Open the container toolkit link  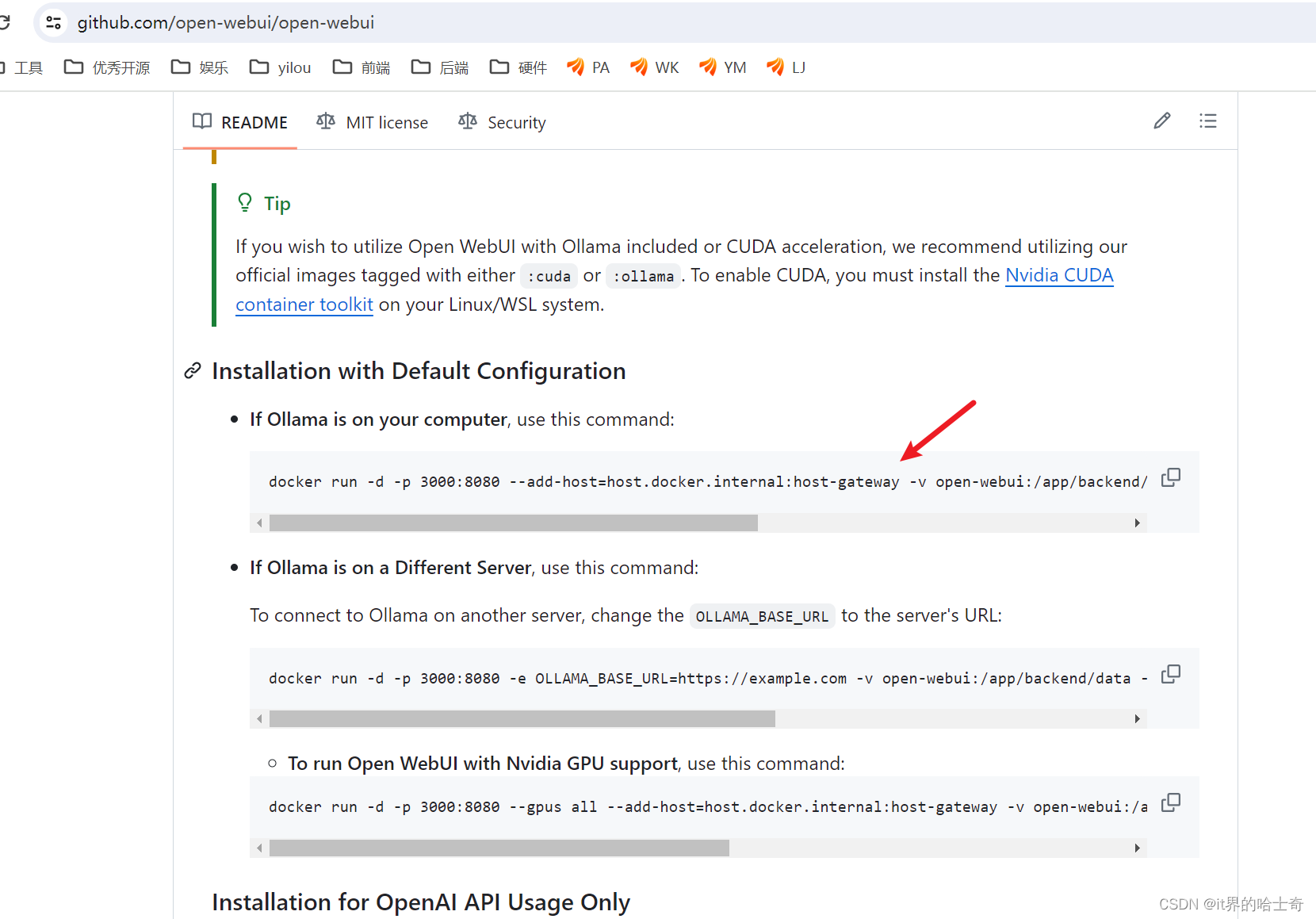click(x=304, y=304)
